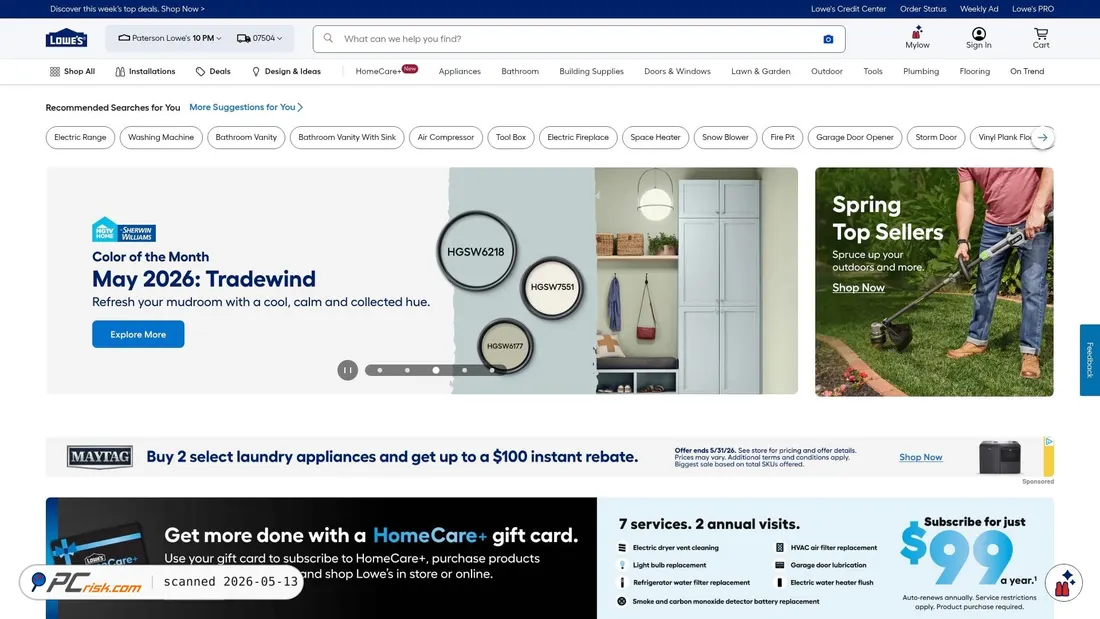Screen dimensions: 1100x619
Task: Select Washing Machine suggestion chip
Action: click(161, 138)
